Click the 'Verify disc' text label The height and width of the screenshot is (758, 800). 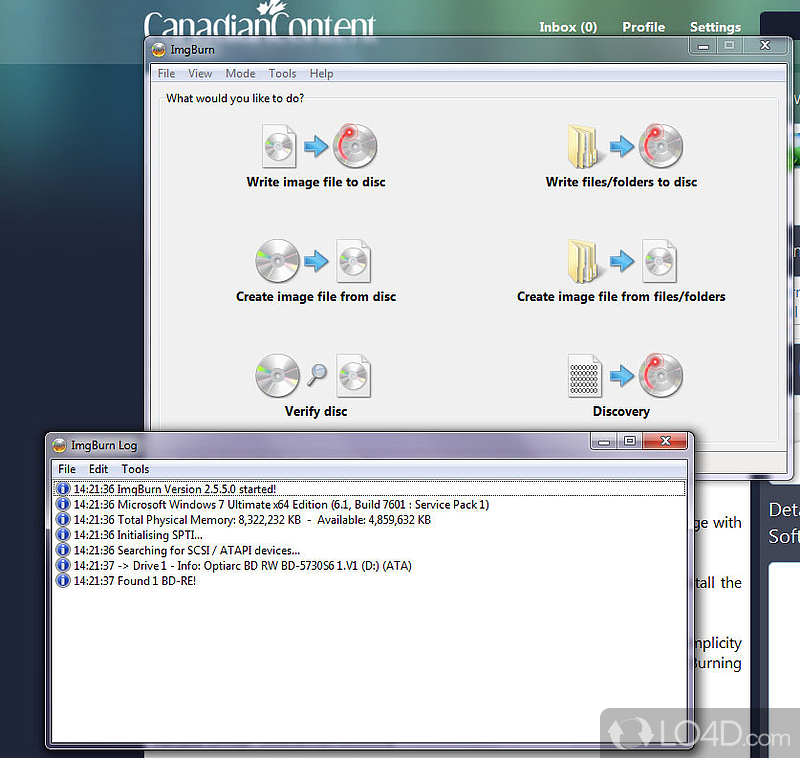click(316, 412)
